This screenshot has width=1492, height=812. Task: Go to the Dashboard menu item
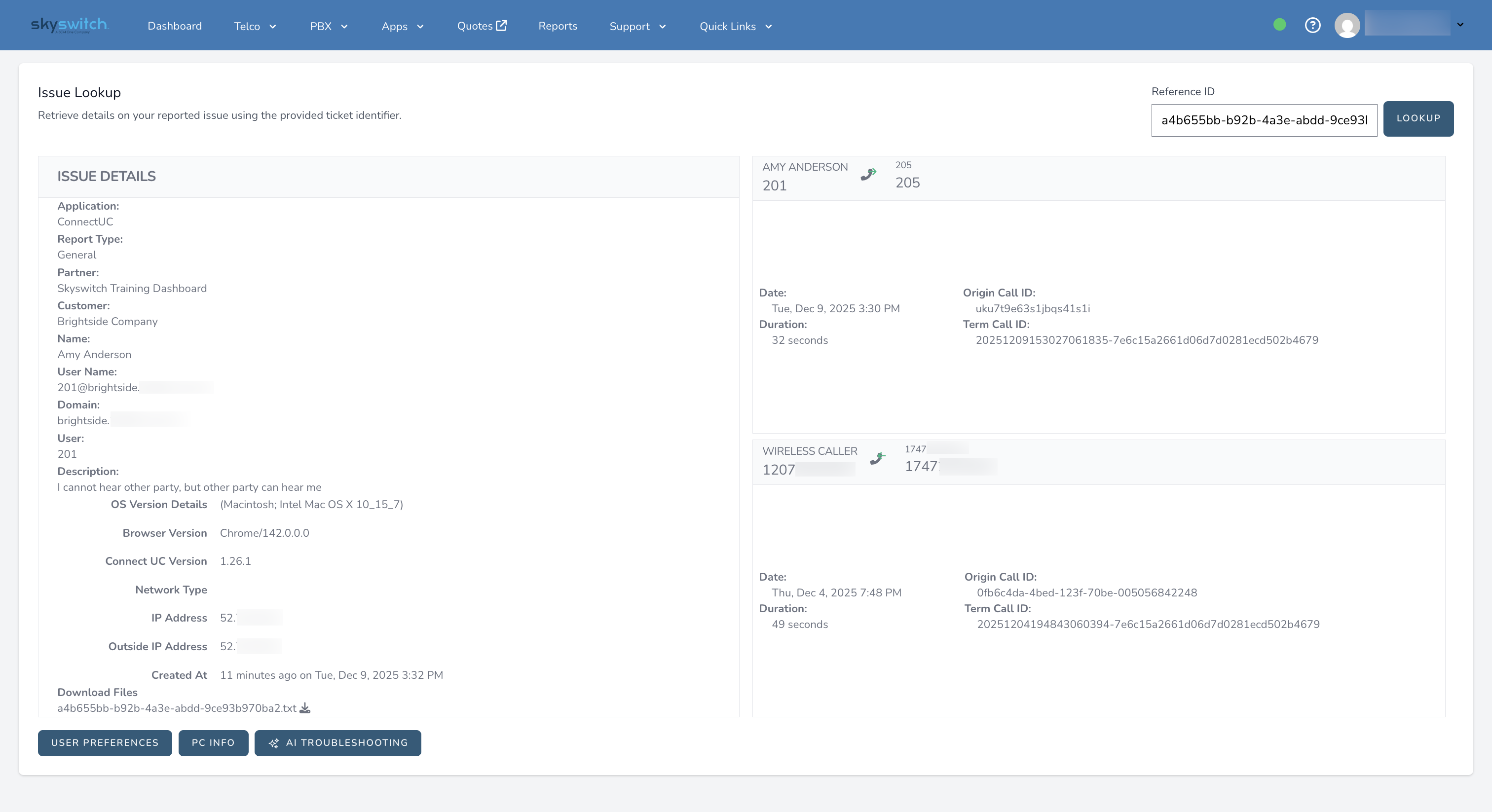coord(174,26)
